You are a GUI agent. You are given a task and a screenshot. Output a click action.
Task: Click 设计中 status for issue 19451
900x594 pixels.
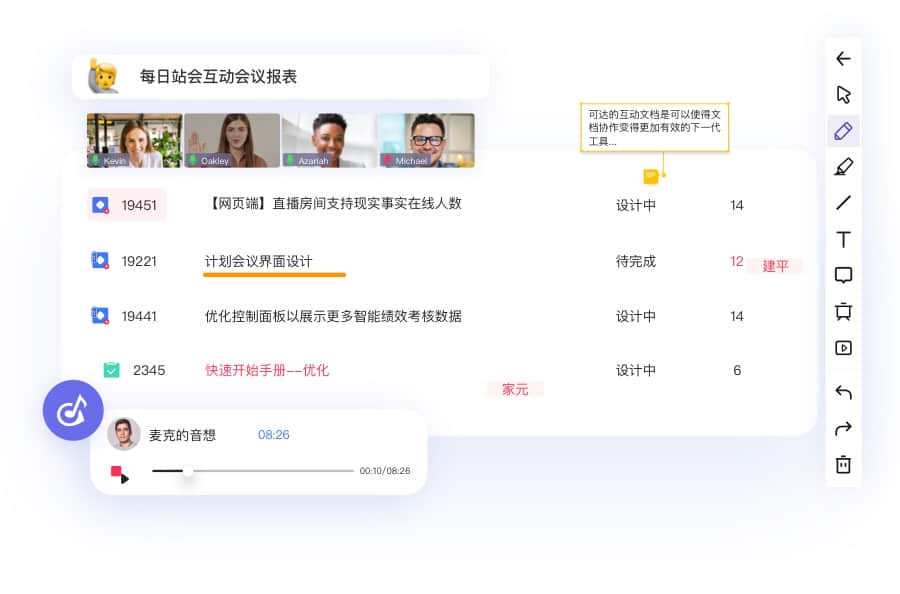click(636, 205)
